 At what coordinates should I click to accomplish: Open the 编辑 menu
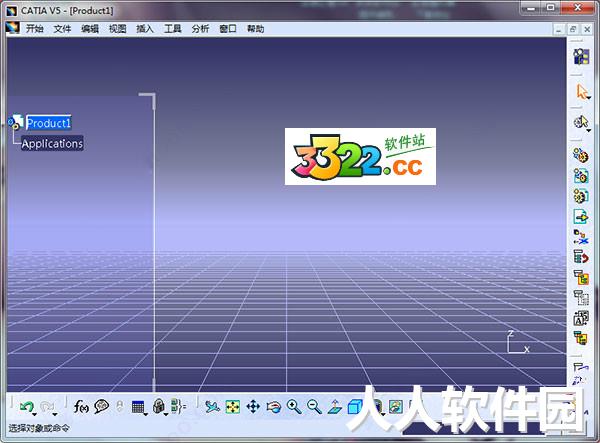coord(90,29)
